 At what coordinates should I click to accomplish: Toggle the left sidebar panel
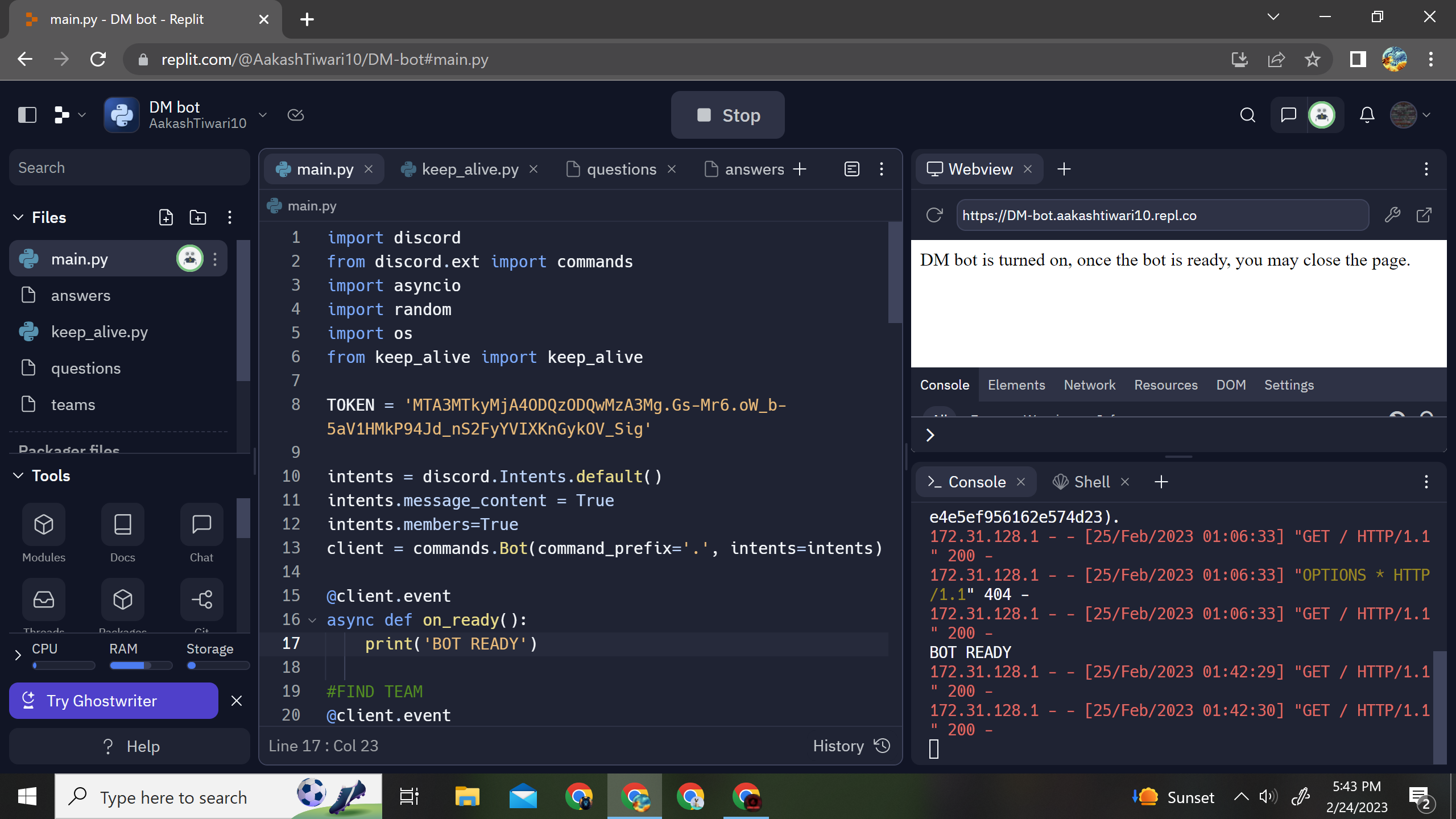click(x=26, y=115)
